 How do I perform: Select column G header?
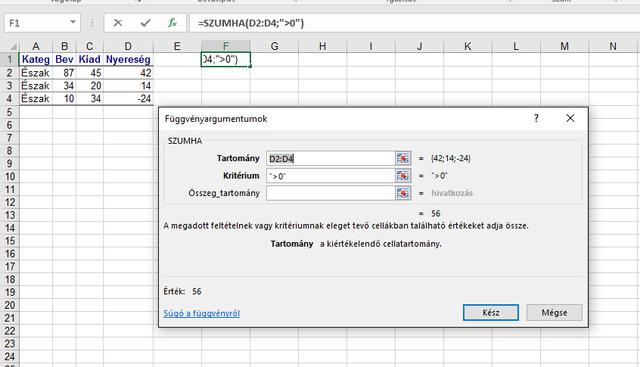tap(274, 46)
